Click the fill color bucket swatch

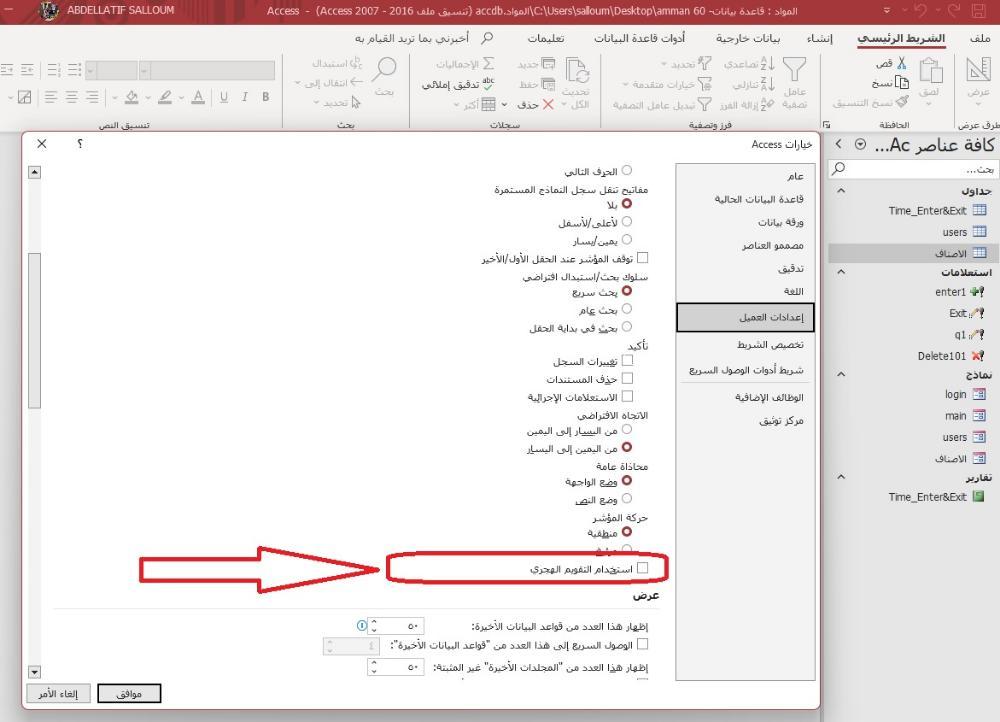[131, 97]
